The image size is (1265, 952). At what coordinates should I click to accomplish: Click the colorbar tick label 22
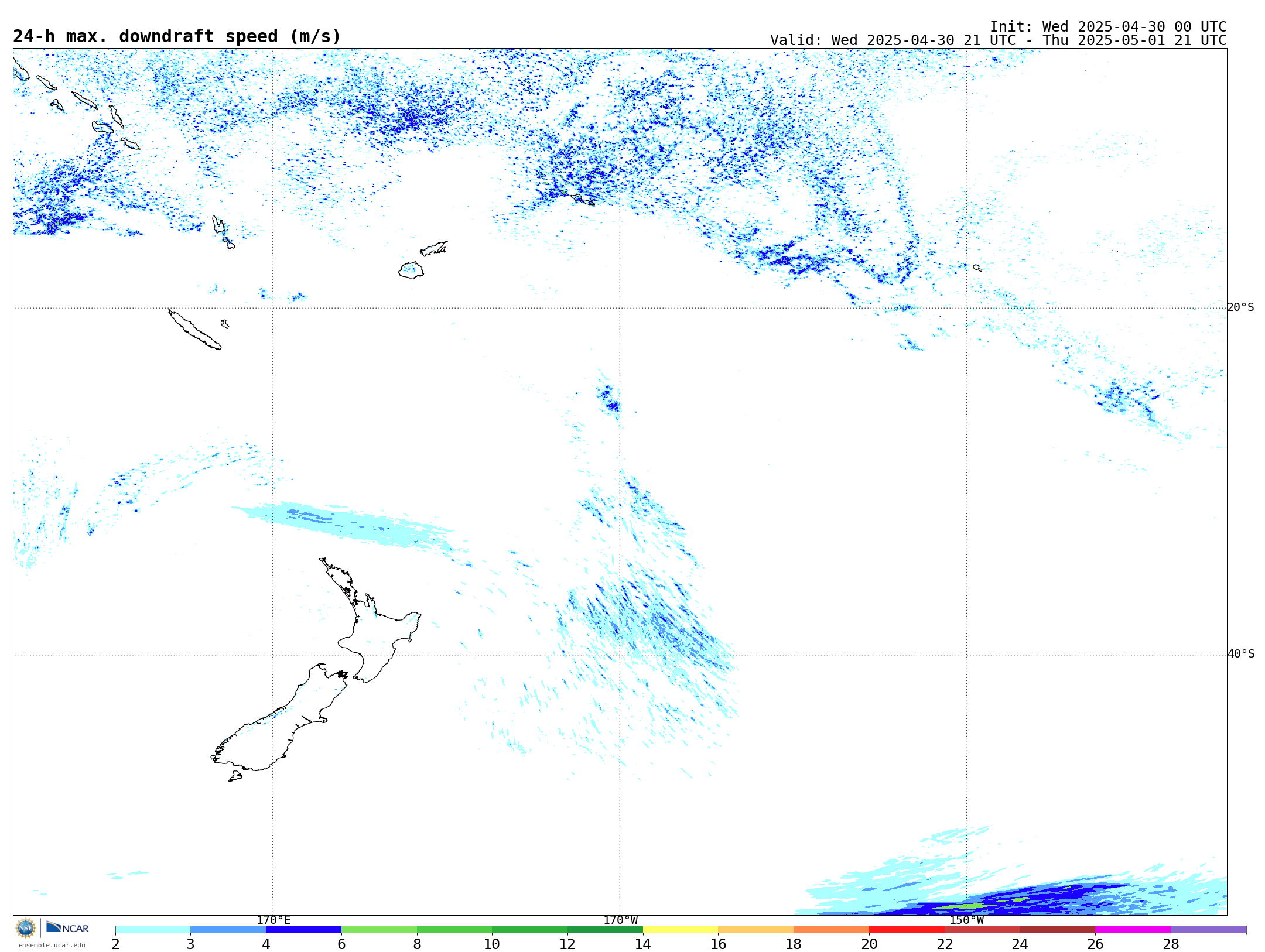pos(945,944)
